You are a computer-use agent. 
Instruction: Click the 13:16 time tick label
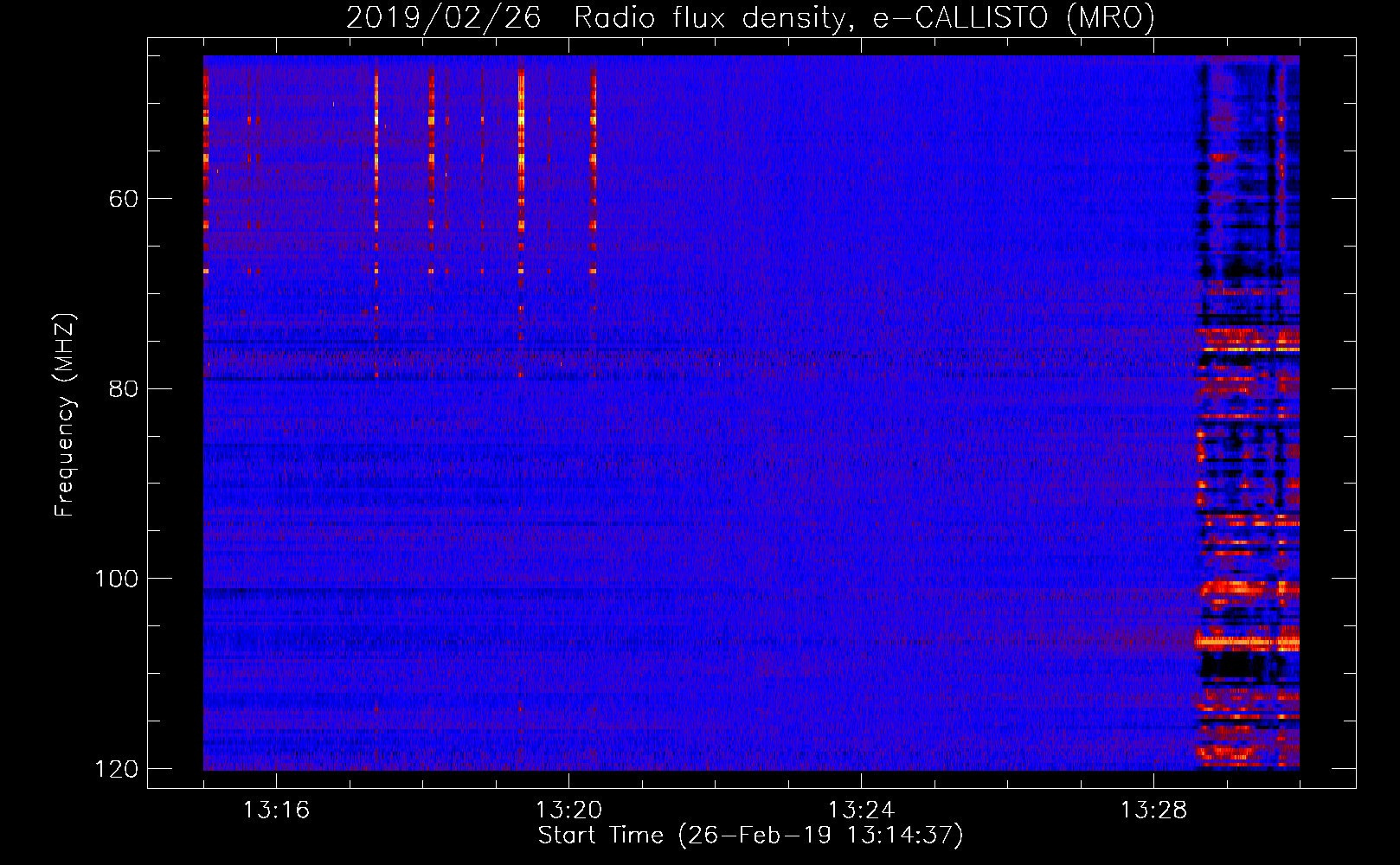[276, 811]
